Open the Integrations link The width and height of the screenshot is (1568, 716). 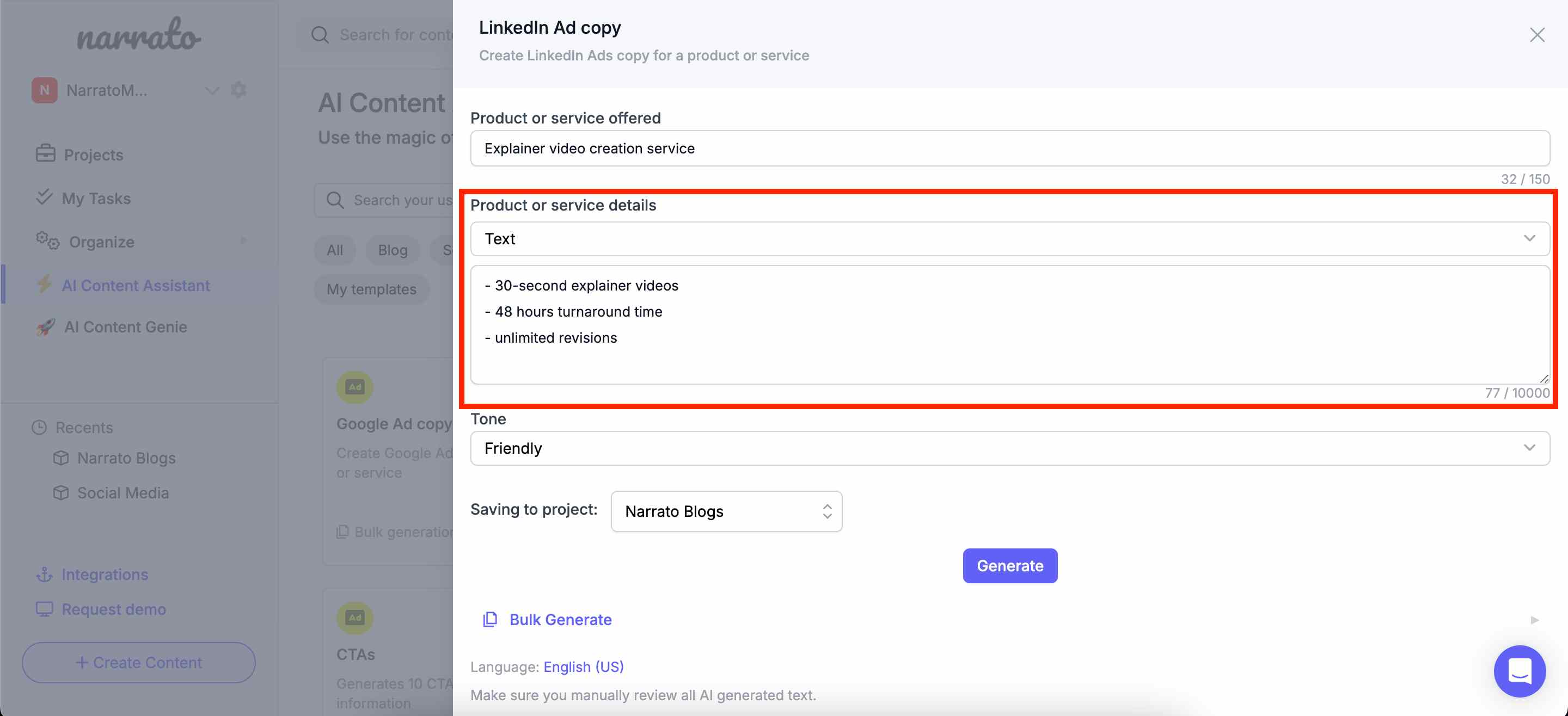pyautogui.click(x=105, y=574)
